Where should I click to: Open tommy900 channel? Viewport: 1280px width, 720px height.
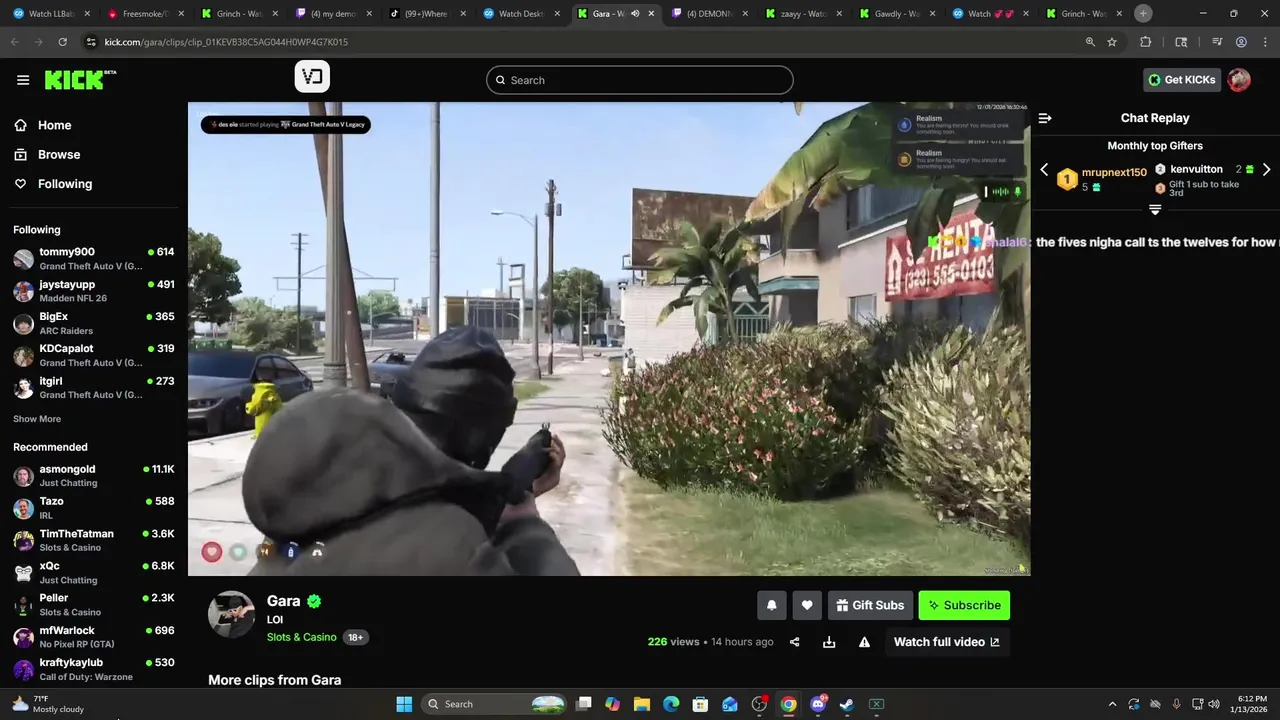click(94, 259)
